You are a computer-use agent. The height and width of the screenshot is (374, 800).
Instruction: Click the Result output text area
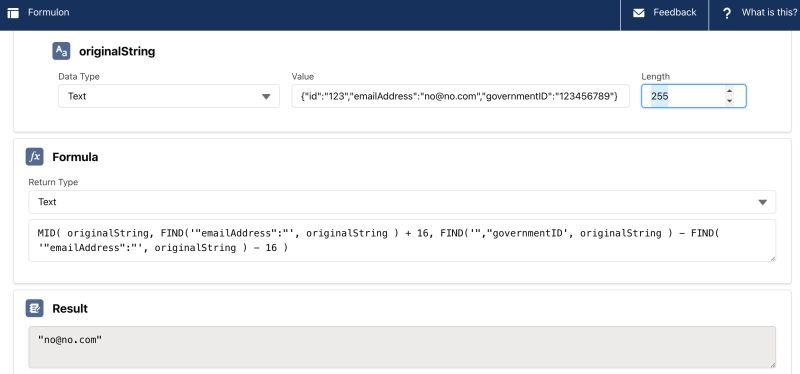[x=402, y=347]
